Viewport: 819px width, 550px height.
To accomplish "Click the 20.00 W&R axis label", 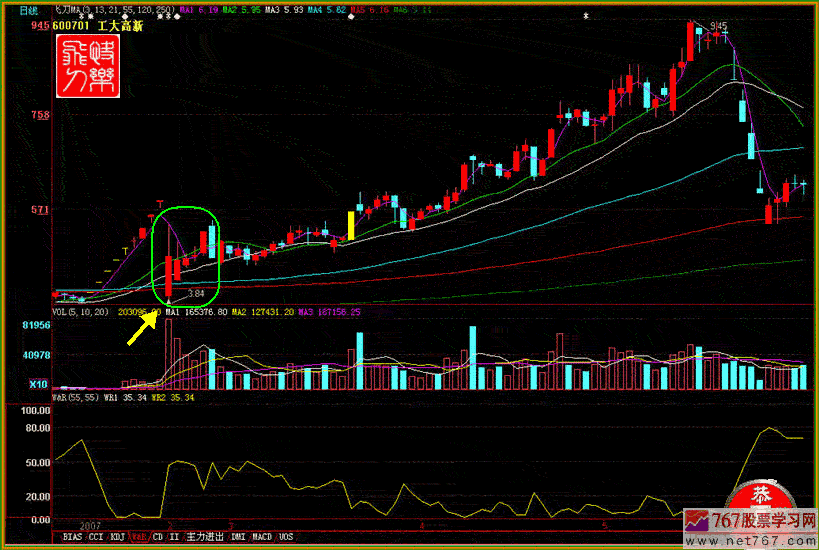I will pyautogui.click(x=38, y=496).
